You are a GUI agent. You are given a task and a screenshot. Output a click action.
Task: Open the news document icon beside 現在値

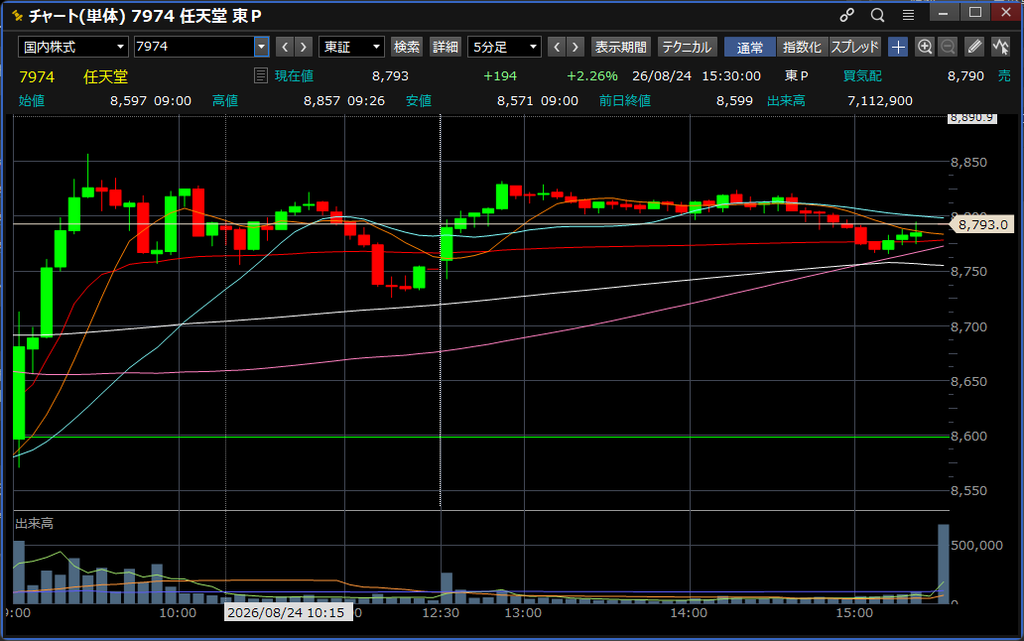261,76
